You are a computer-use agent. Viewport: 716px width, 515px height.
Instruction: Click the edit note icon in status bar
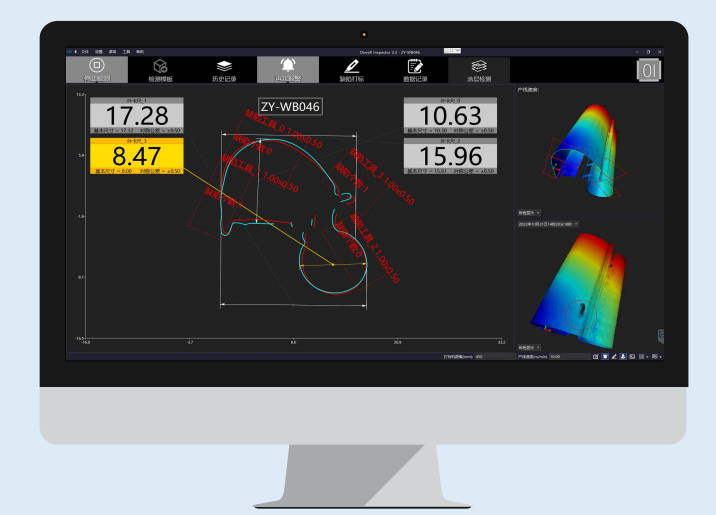click(x=595, y=357)
